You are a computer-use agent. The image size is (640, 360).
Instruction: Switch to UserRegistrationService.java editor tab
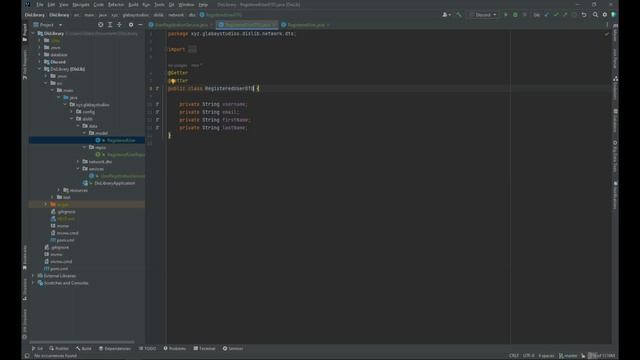click(x=182, y=25)
